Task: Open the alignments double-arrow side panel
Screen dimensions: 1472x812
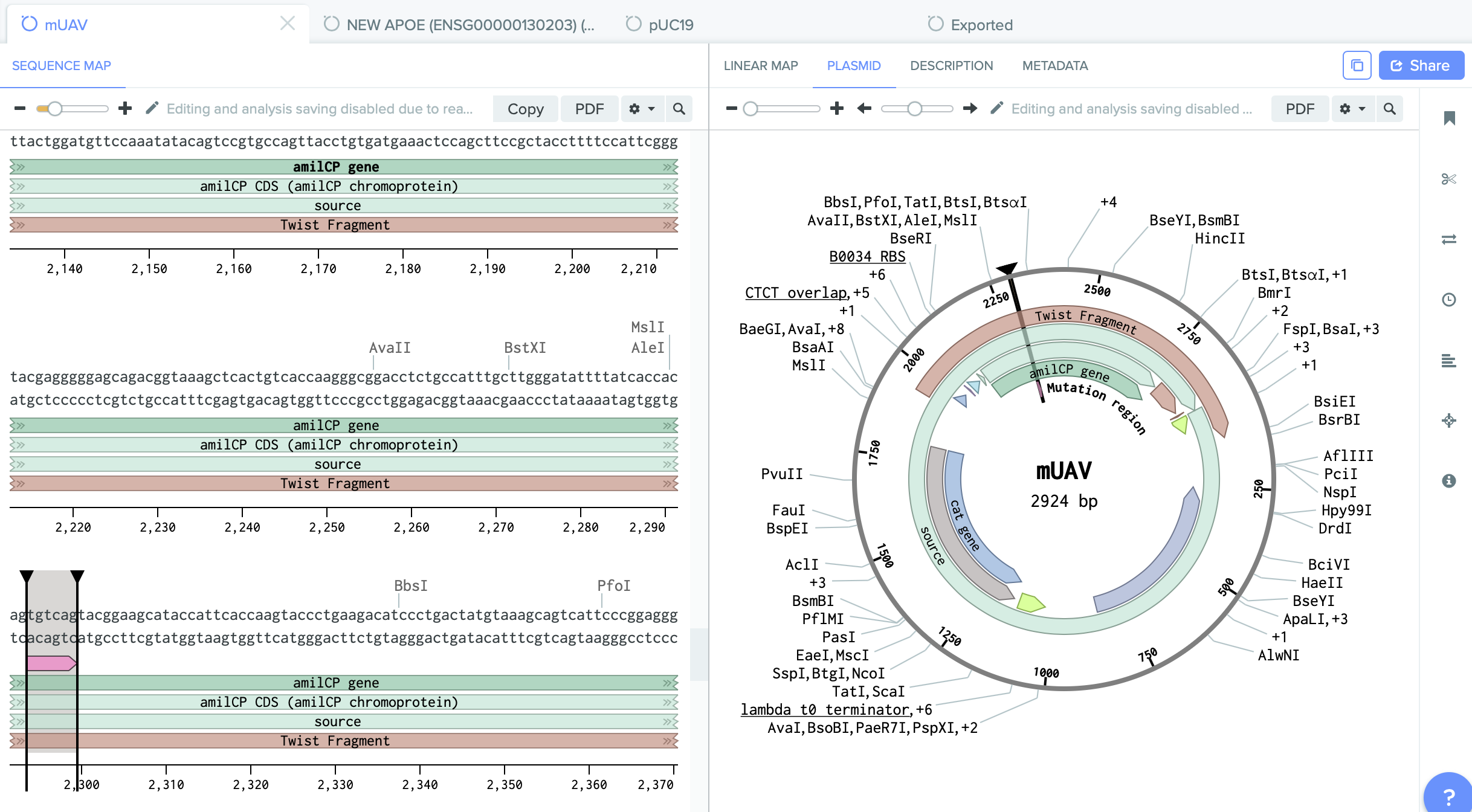Action: tap(1449, 239)
